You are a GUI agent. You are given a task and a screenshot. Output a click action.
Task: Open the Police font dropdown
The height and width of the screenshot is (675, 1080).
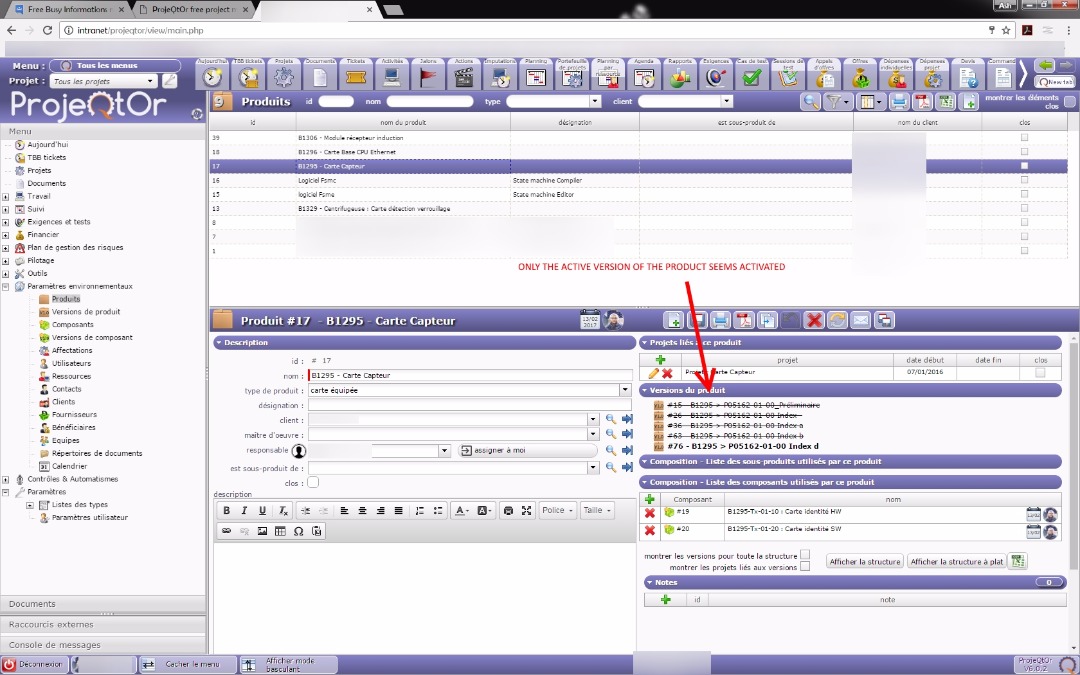tap(557, 510)
